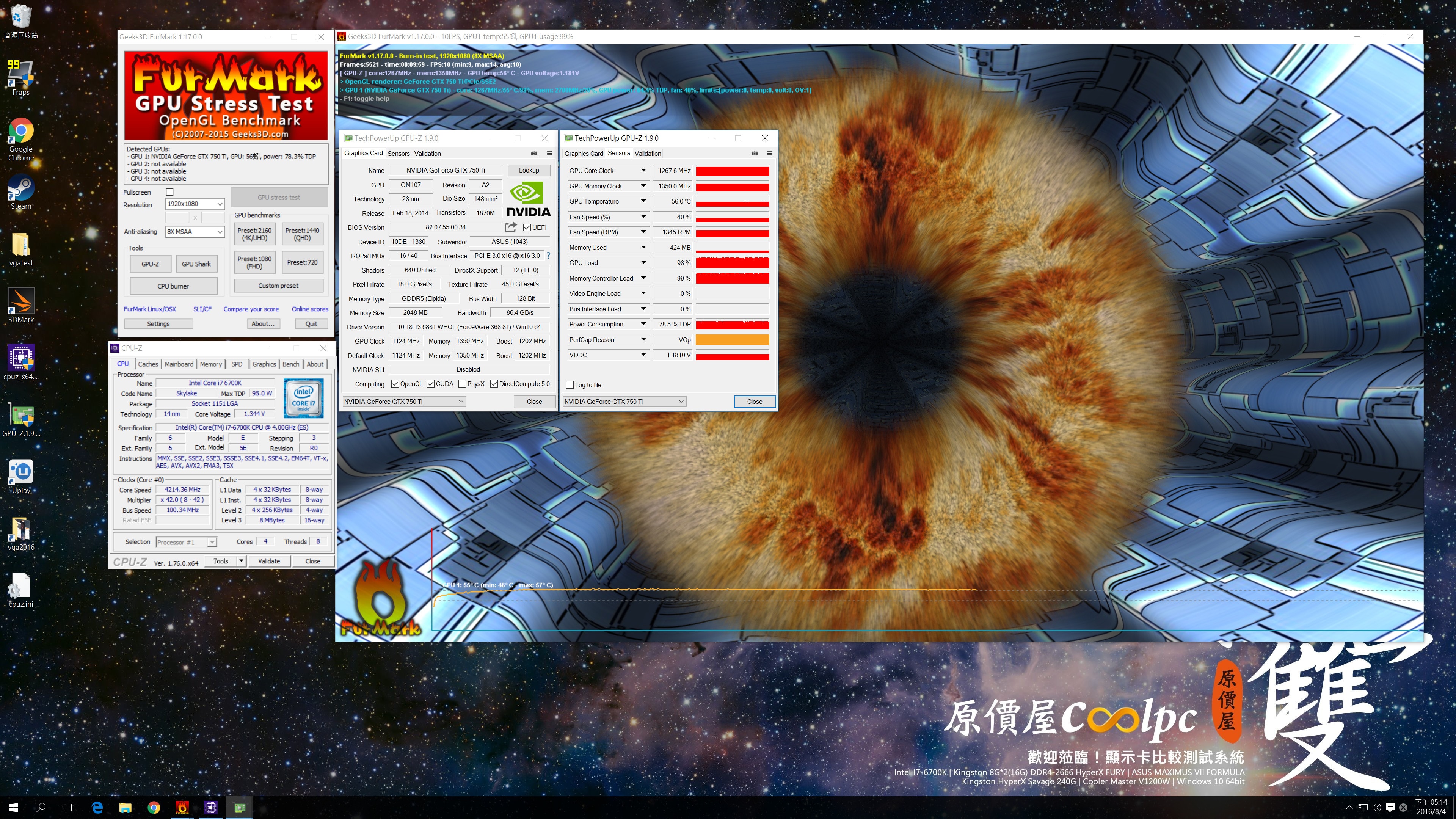Open cpuz_x64 desktop icon
Viewport: 1456px width, 819px height.
click(21, 362)
